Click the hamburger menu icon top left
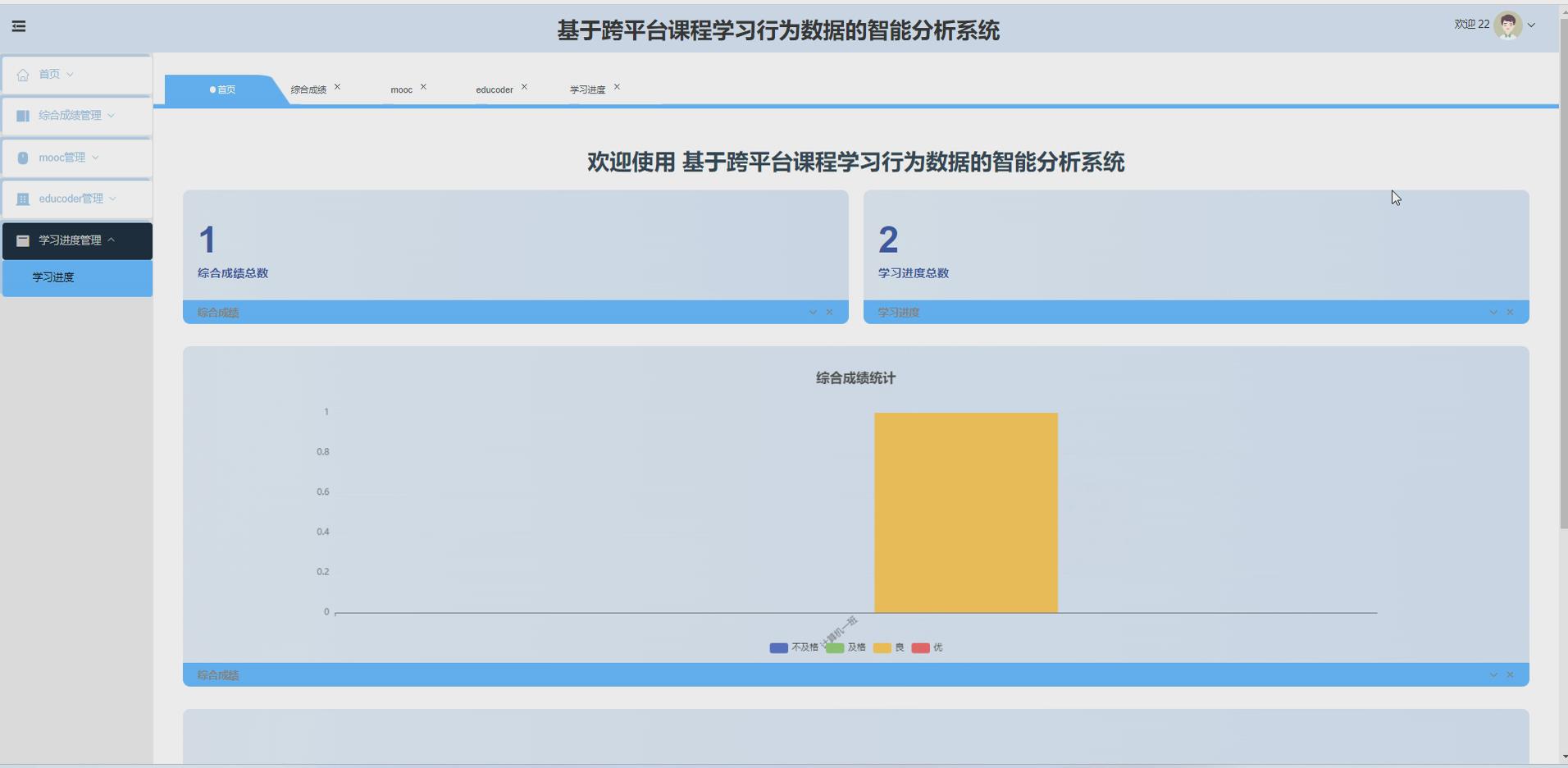This screenshot has height=768, width=1568. pyautogui.click(x=19, y=25)
